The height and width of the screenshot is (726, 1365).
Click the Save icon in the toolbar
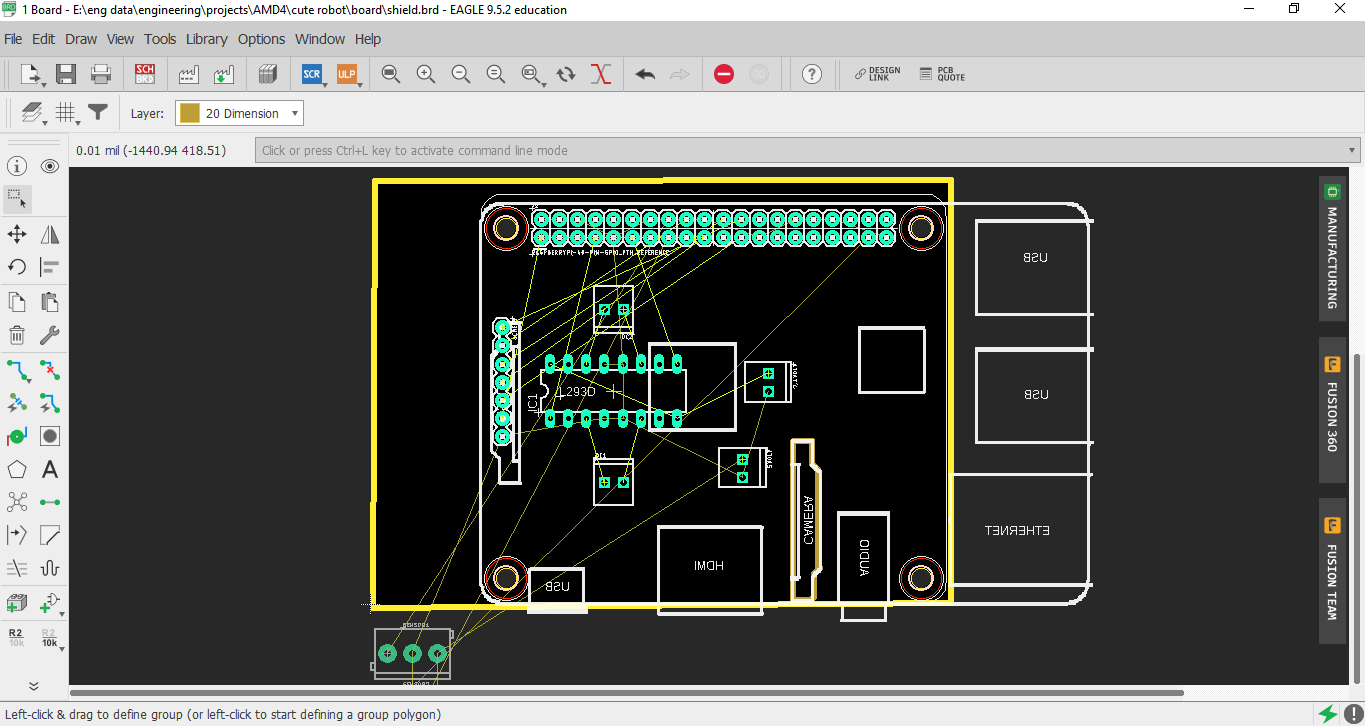point(66,74)
